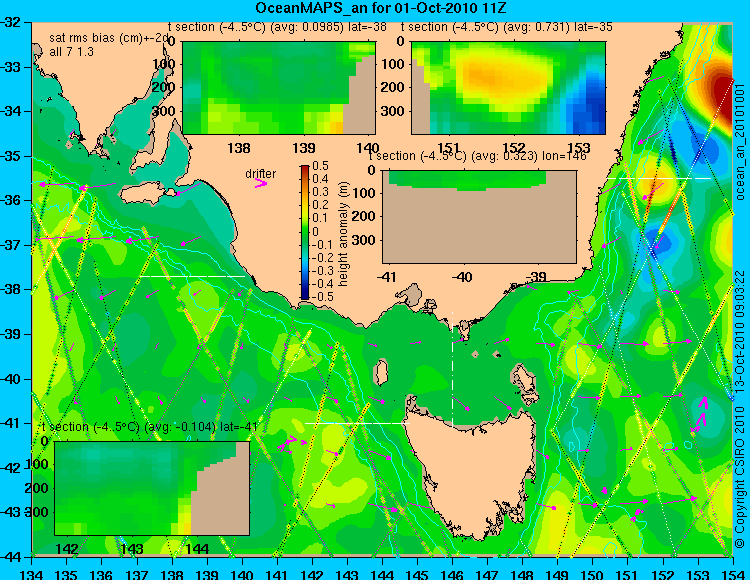Open the lat=-41 temperature section inset plot
The width and height of the screenshot is (750, 580).
point(152,488)
